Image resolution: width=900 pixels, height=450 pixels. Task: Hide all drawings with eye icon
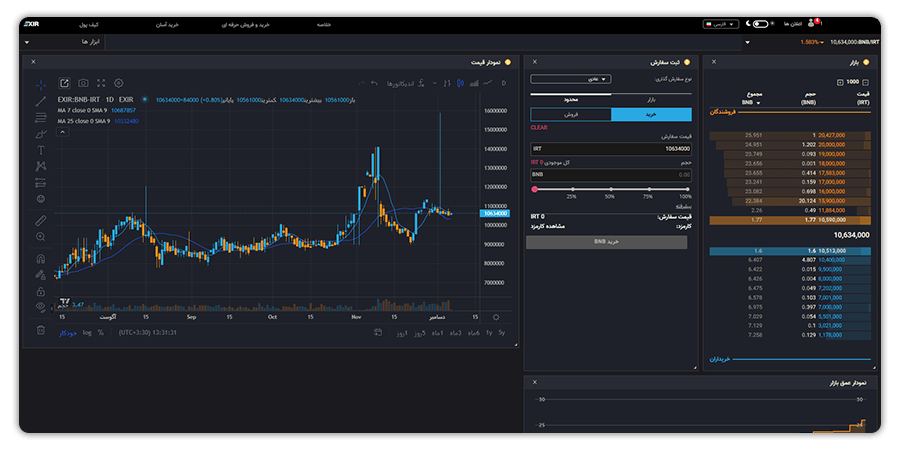[x=41, y=307]
